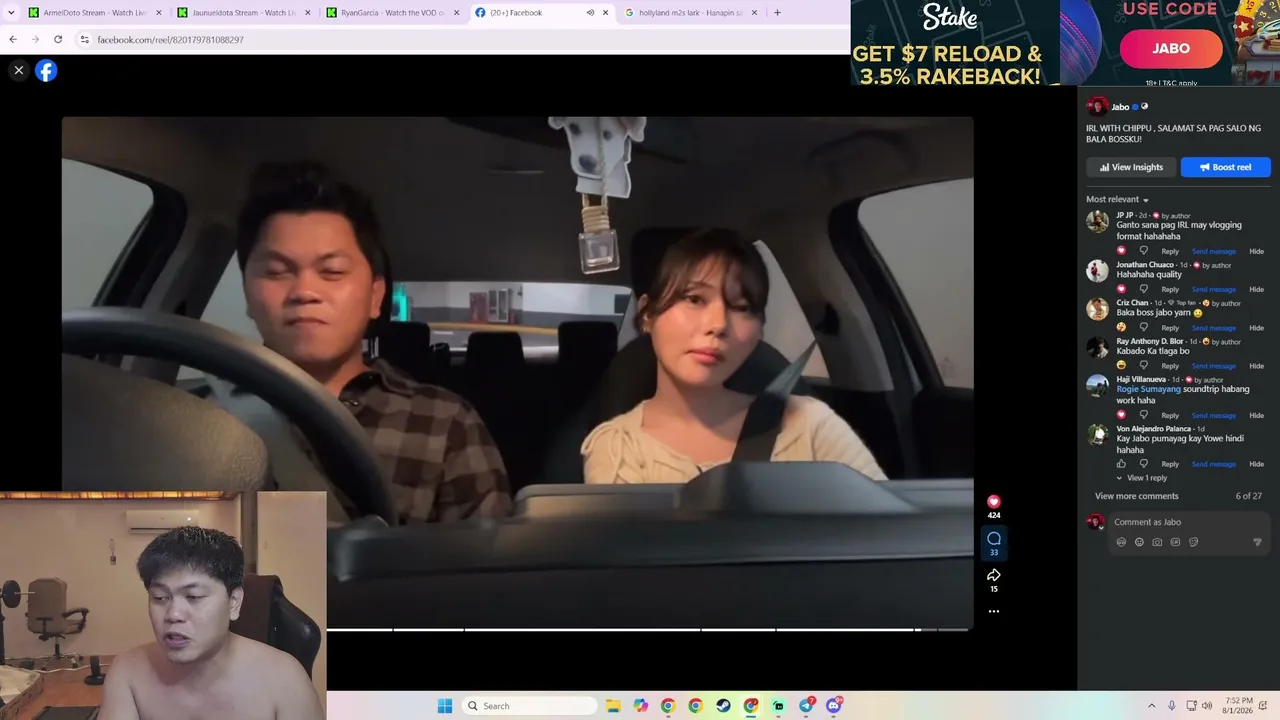
Task: Close the reel viewer with the X button
Action: coord(18,70)
